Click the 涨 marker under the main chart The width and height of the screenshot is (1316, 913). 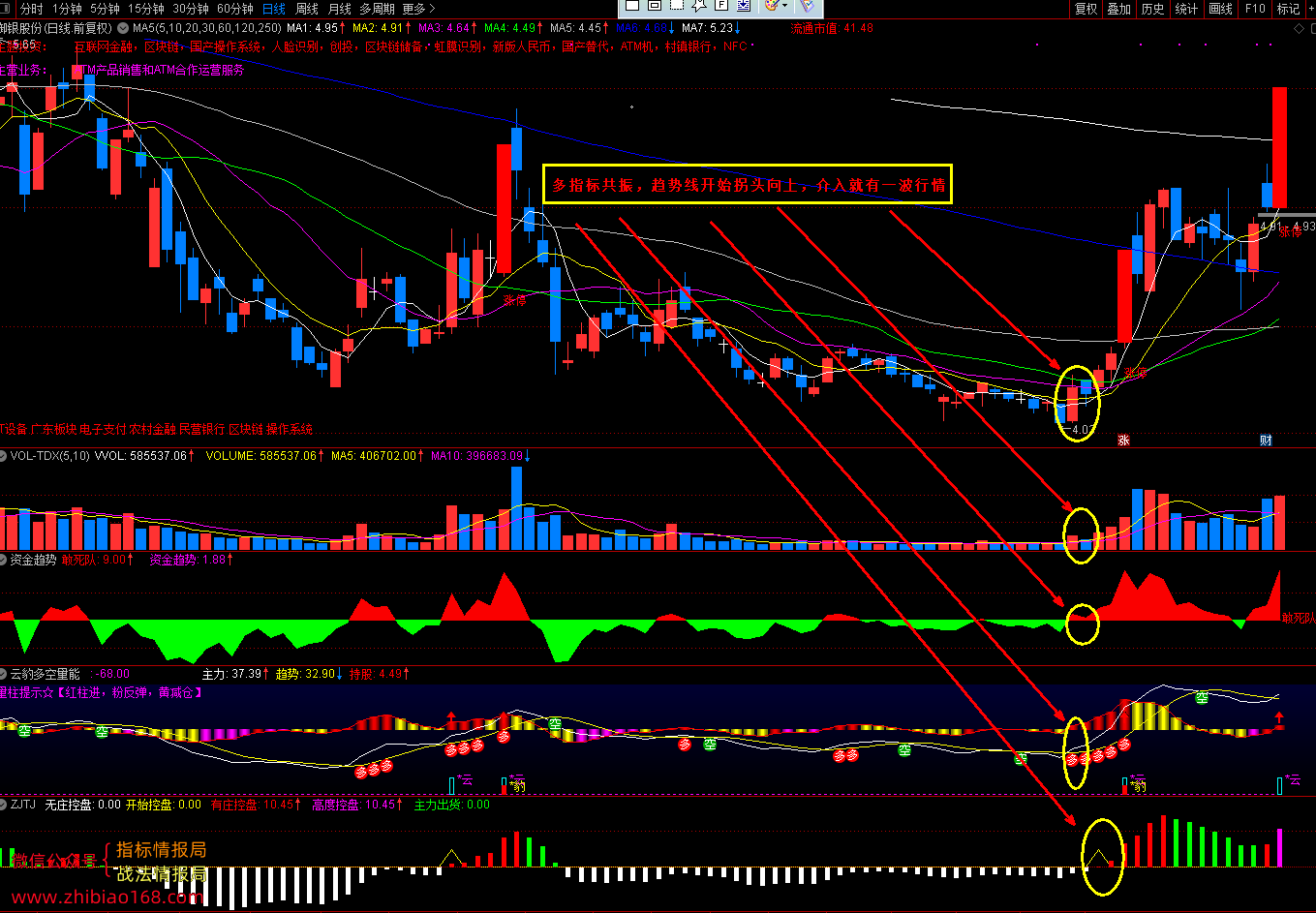coord(1125,440)
